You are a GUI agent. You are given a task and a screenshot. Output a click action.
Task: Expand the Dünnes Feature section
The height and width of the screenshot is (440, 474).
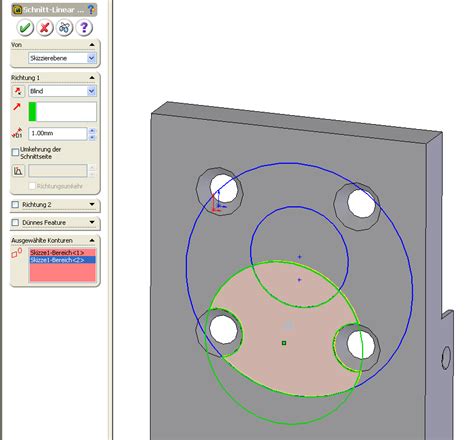(x=92, y=222)
